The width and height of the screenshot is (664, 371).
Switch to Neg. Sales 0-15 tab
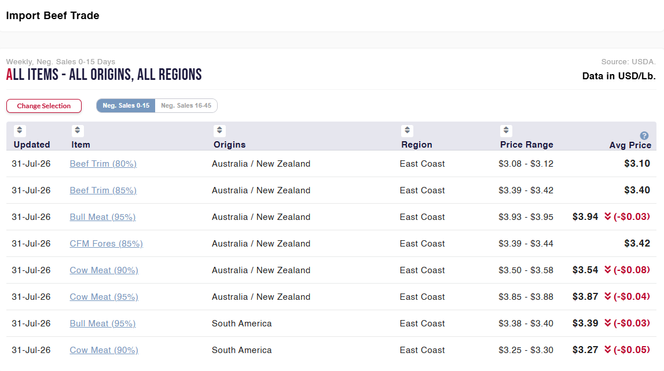click(126, 105)
